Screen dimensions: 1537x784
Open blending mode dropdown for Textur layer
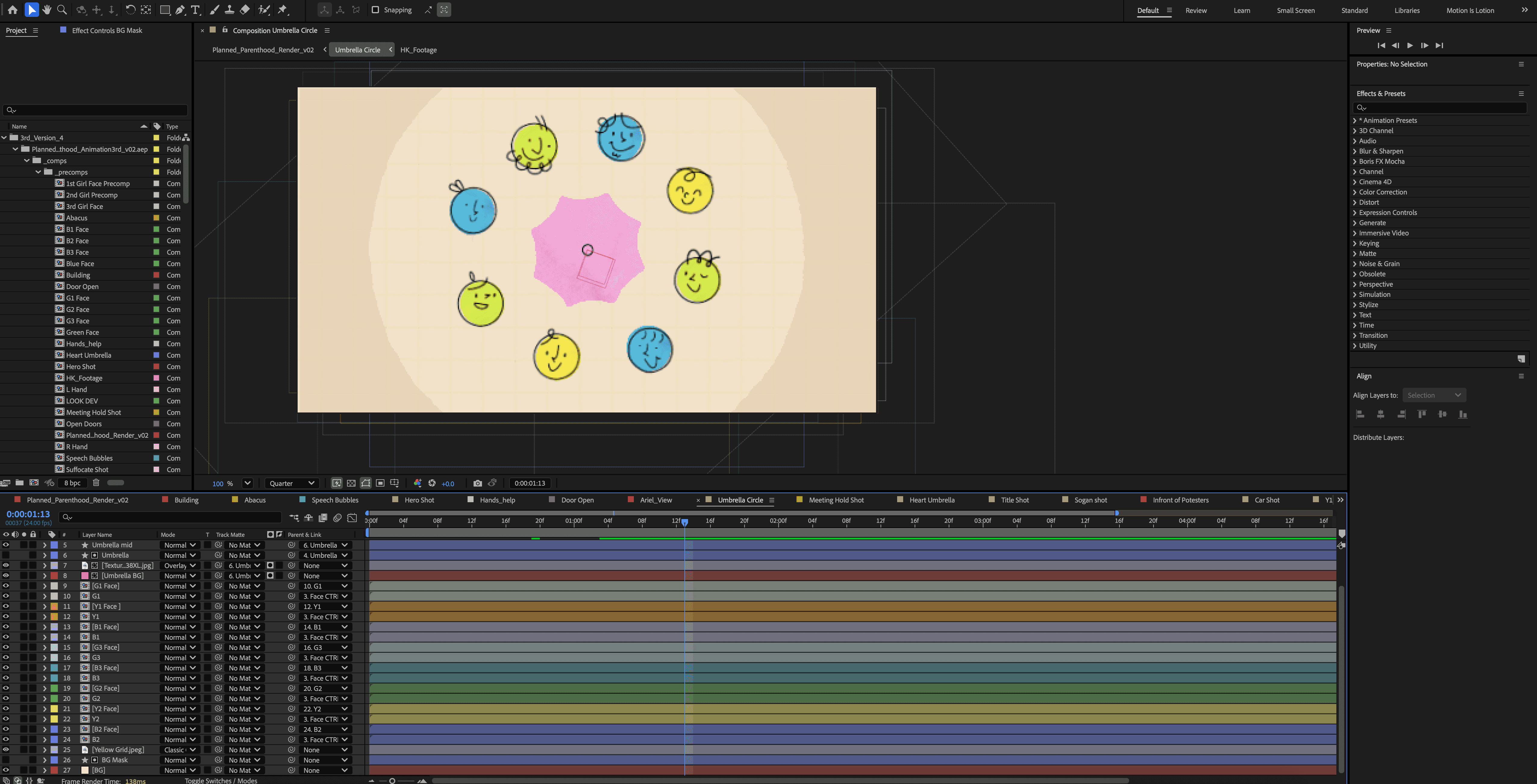180,565
